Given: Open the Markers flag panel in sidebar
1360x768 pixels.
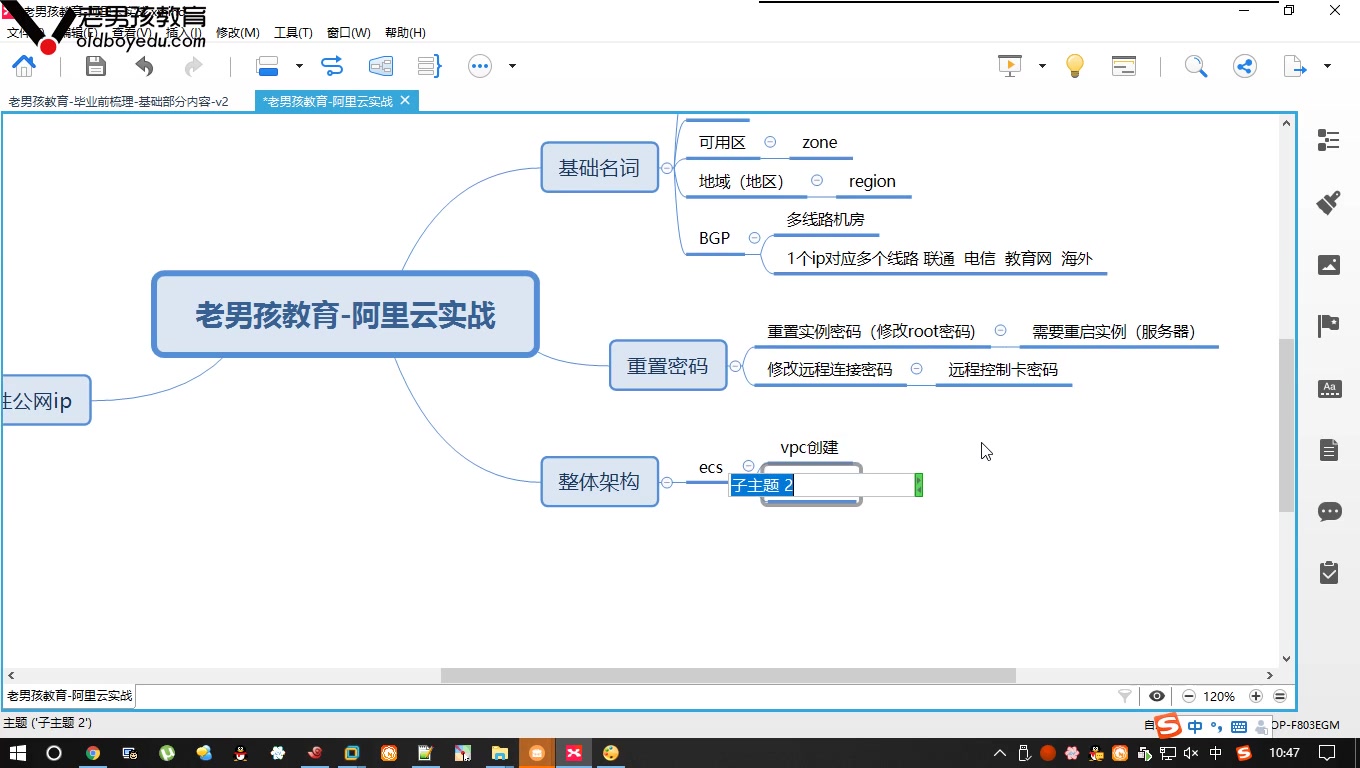Looking at the screenshot, I should tap(1329, 326).
